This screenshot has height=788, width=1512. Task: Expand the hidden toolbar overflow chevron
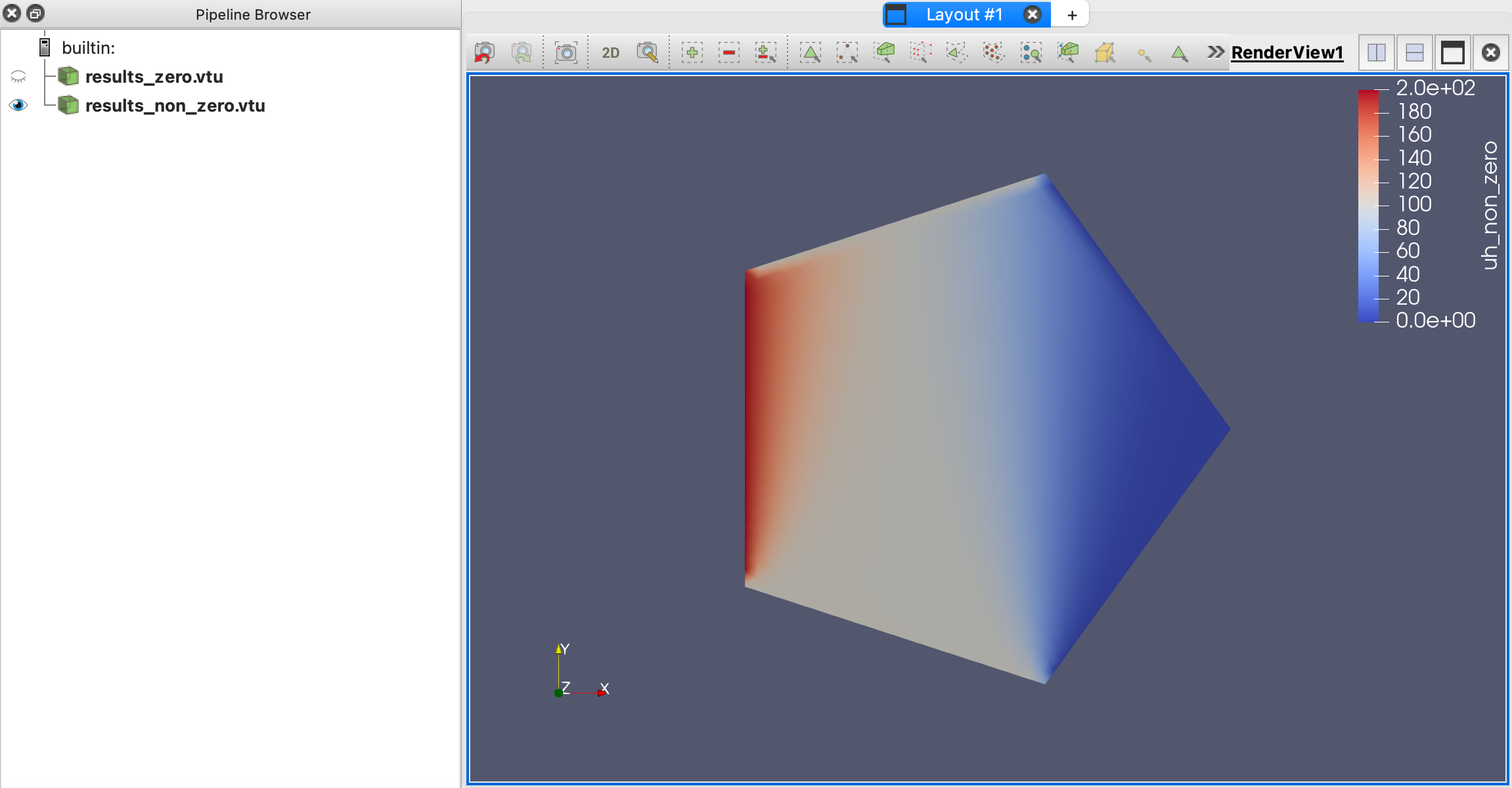click(1216, 52)
